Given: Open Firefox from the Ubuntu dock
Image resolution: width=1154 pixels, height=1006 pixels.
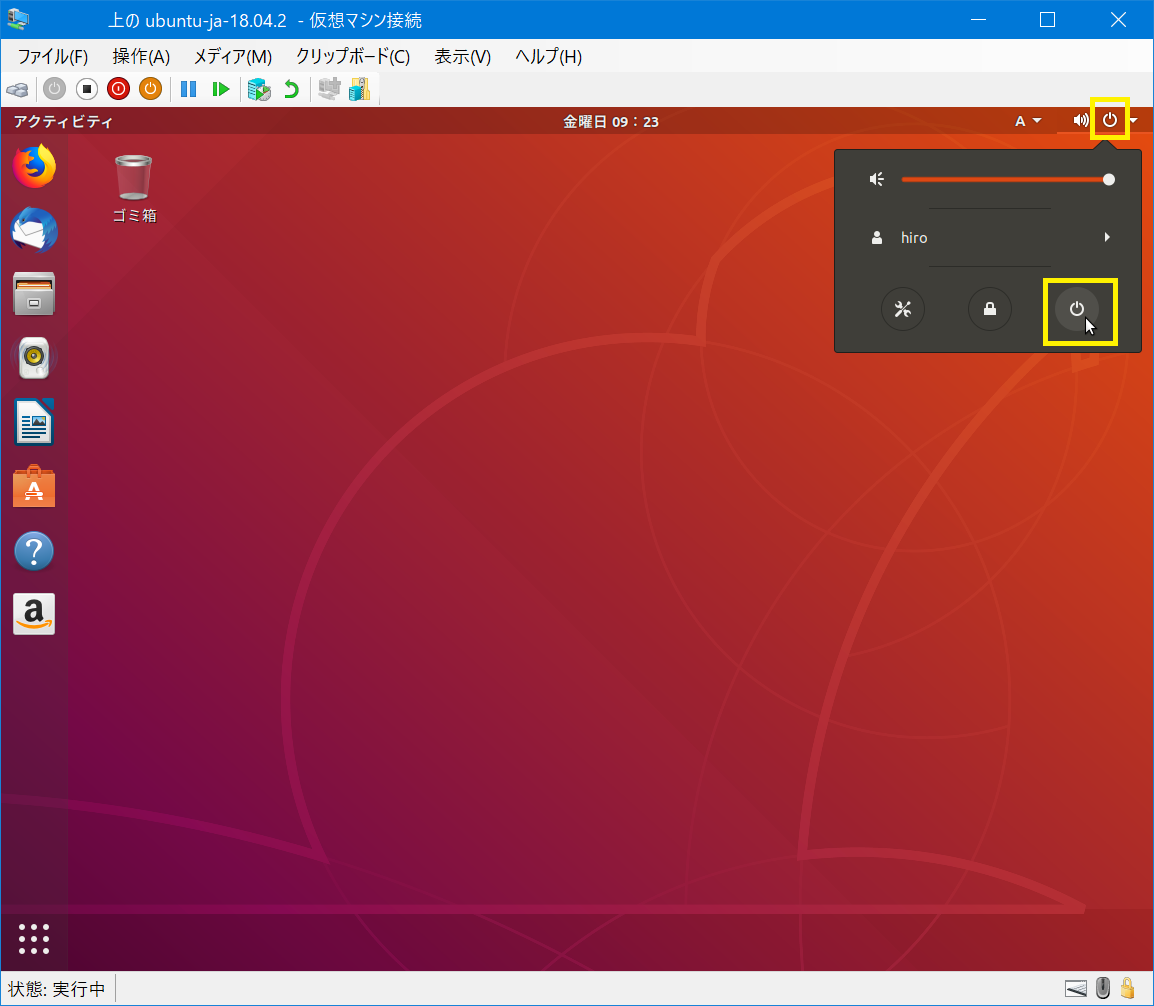Looking at the screenshot, I should pyautogui.click(x=34, y=167).
